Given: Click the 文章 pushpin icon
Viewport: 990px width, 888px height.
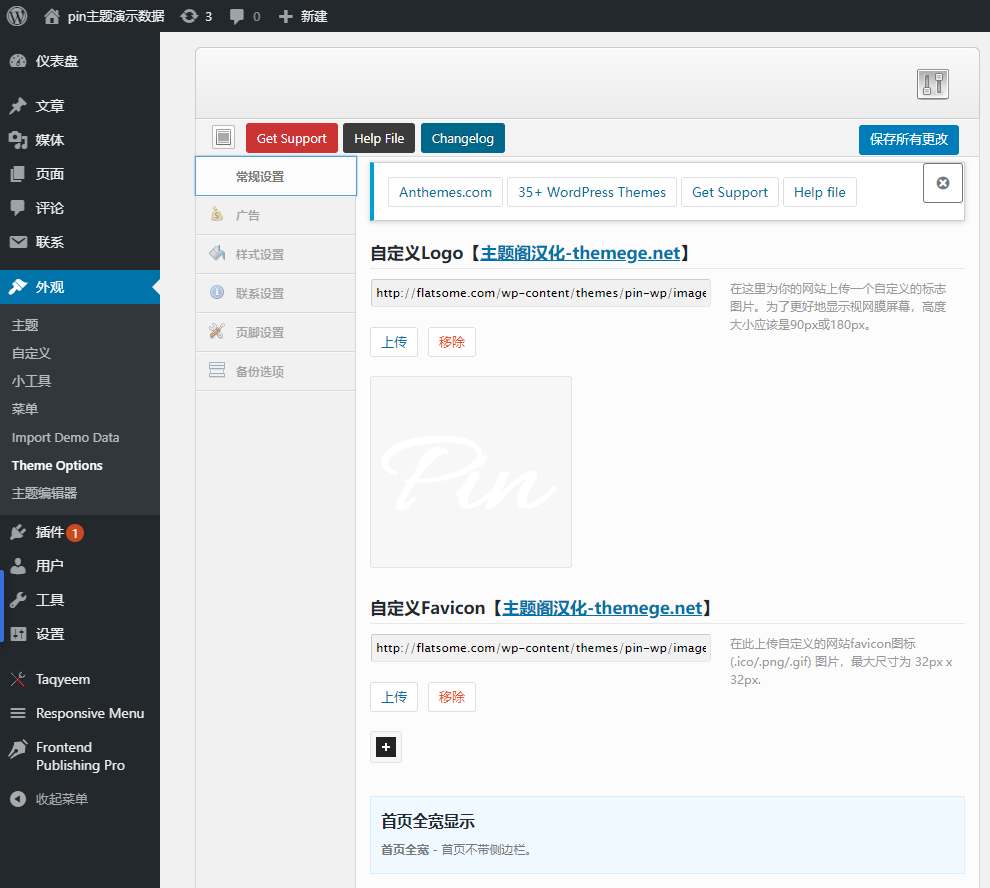Looking at the screenshot, I should (x=18, y=105).
